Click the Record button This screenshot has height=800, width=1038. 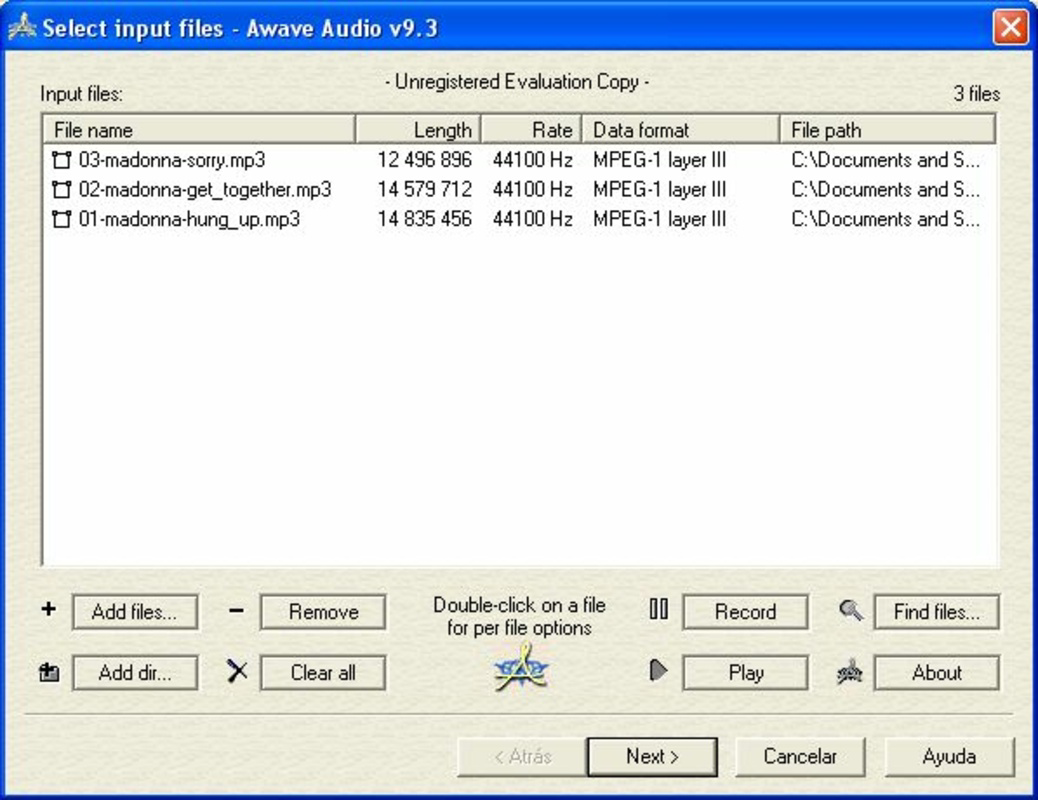tap(745, 611)
